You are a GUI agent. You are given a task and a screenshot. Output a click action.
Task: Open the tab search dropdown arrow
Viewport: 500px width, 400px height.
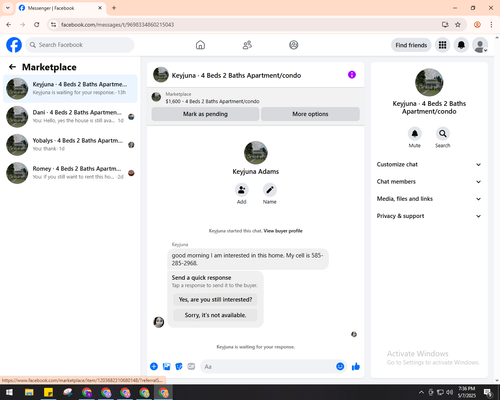point(8,8)
